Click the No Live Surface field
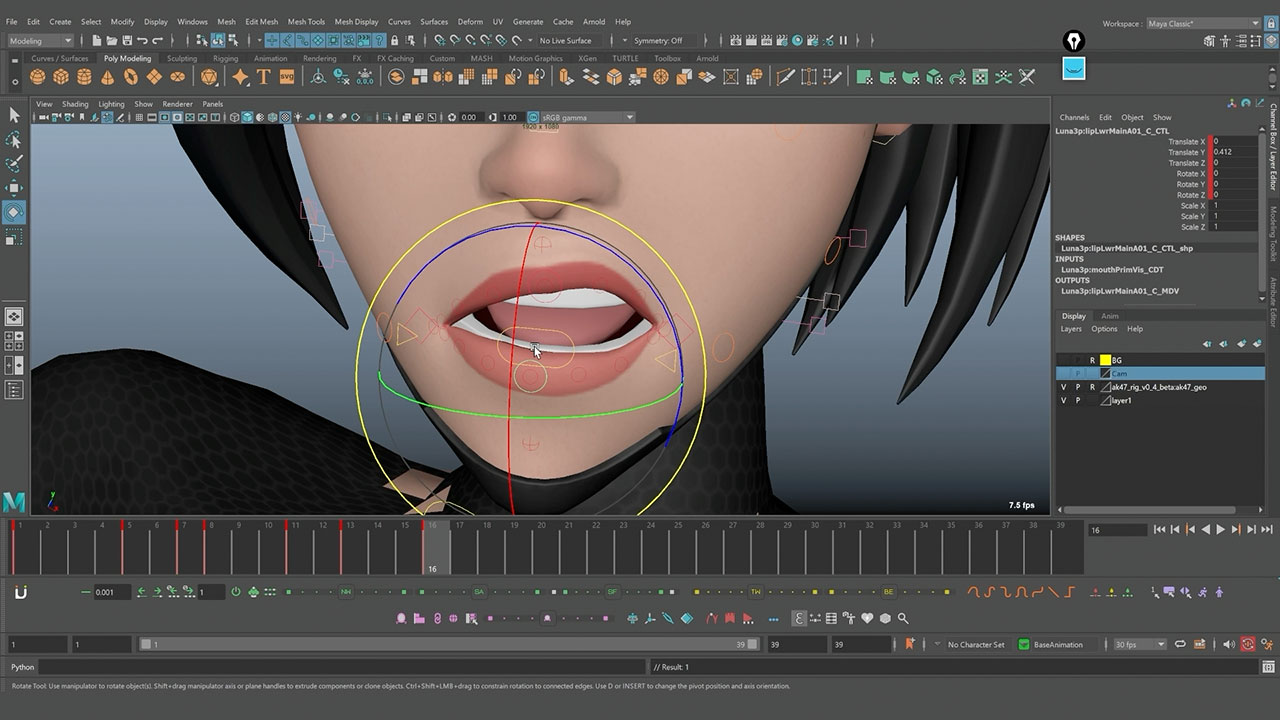The width and height of the screenshot is (1280, 720). 566,41
